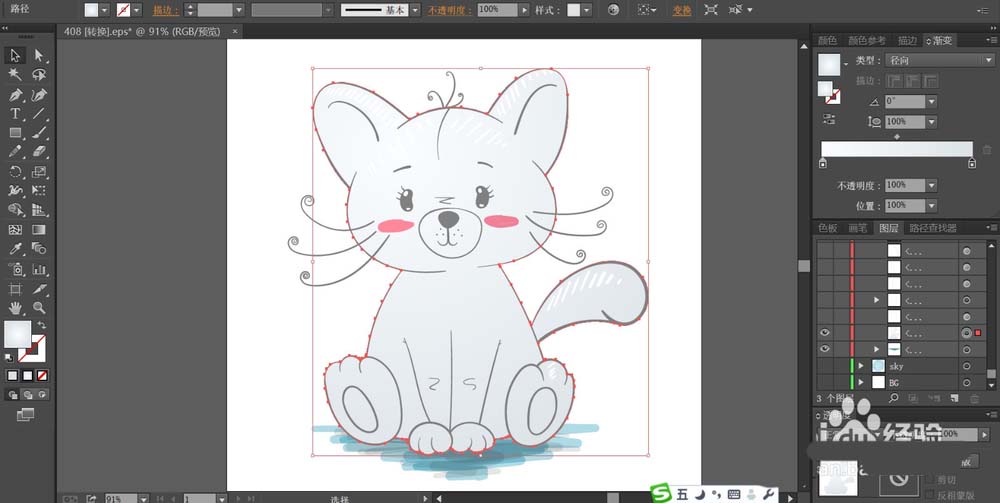Show the BG layer visibility box

click(825, 383)
